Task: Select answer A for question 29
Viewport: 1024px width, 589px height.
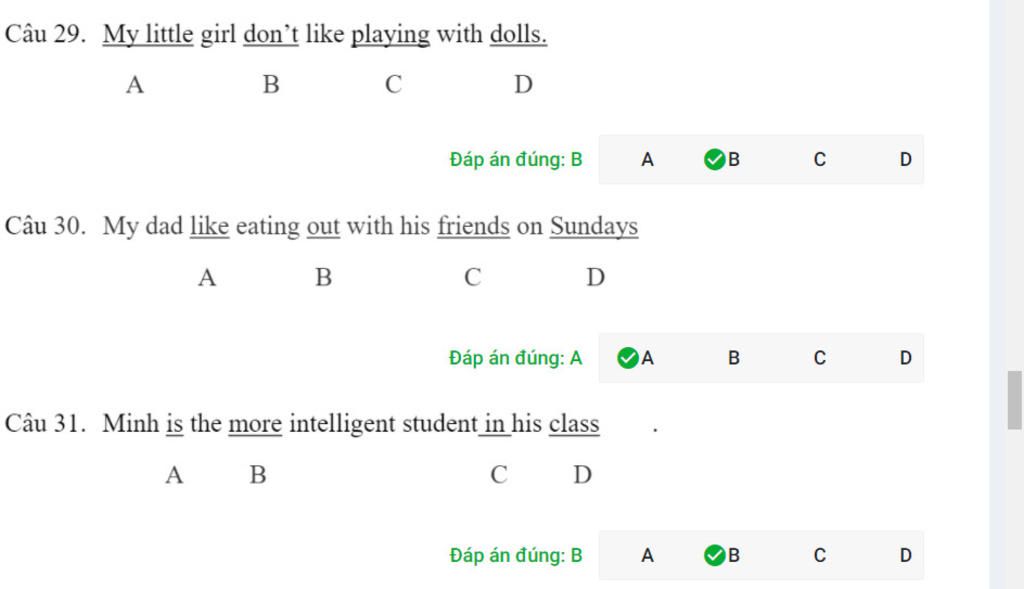Action: point(647,159)
